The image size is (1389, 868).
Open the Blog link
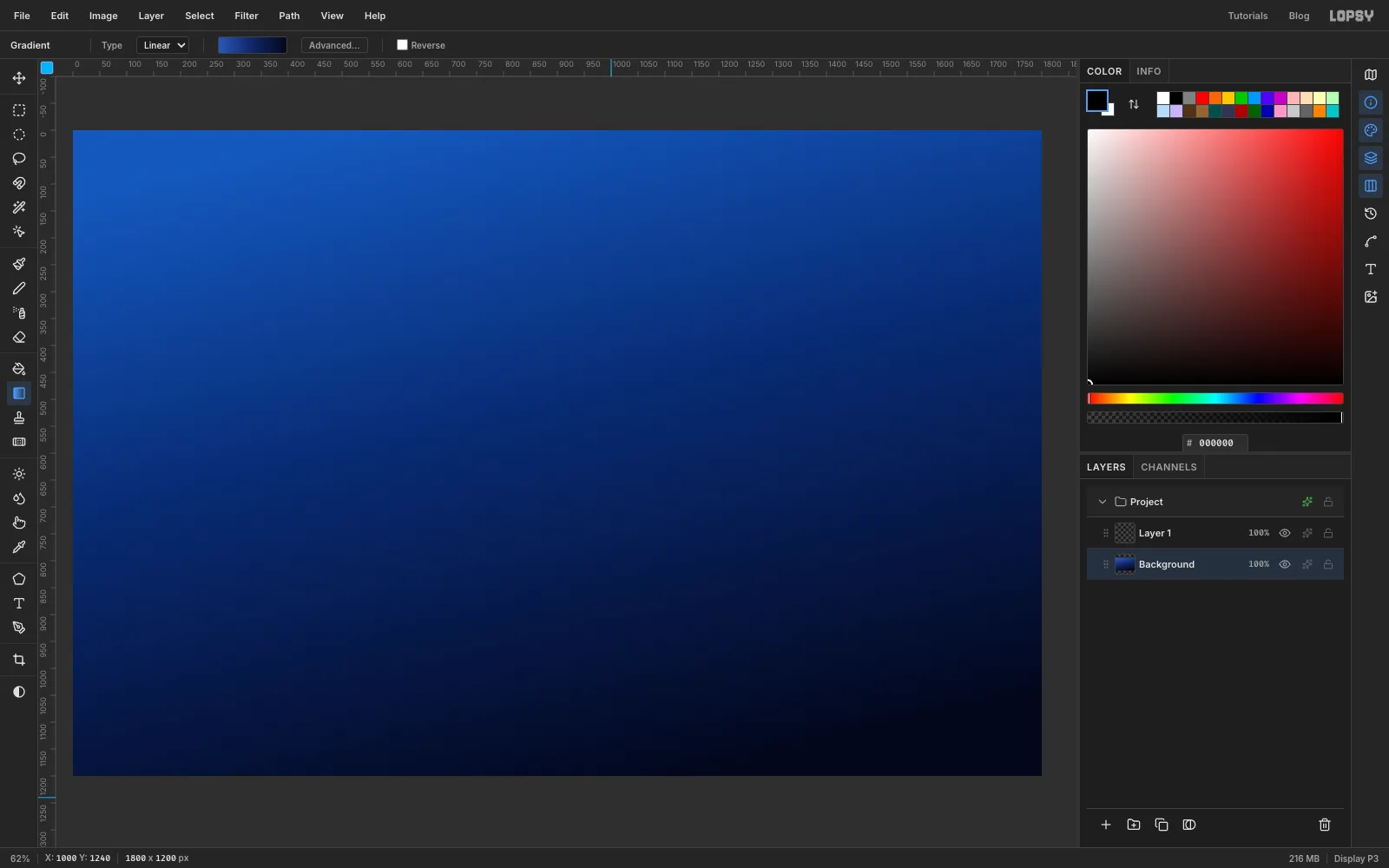point(1299,16)
